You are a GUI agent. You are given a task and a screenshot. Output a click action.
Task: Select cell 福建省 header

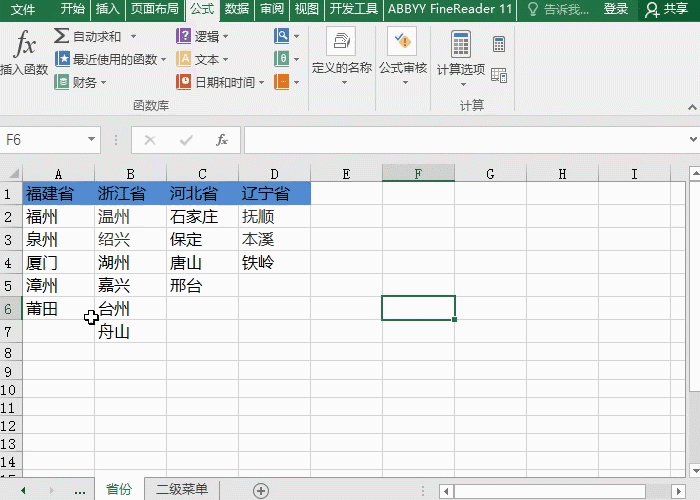[58, 194]
